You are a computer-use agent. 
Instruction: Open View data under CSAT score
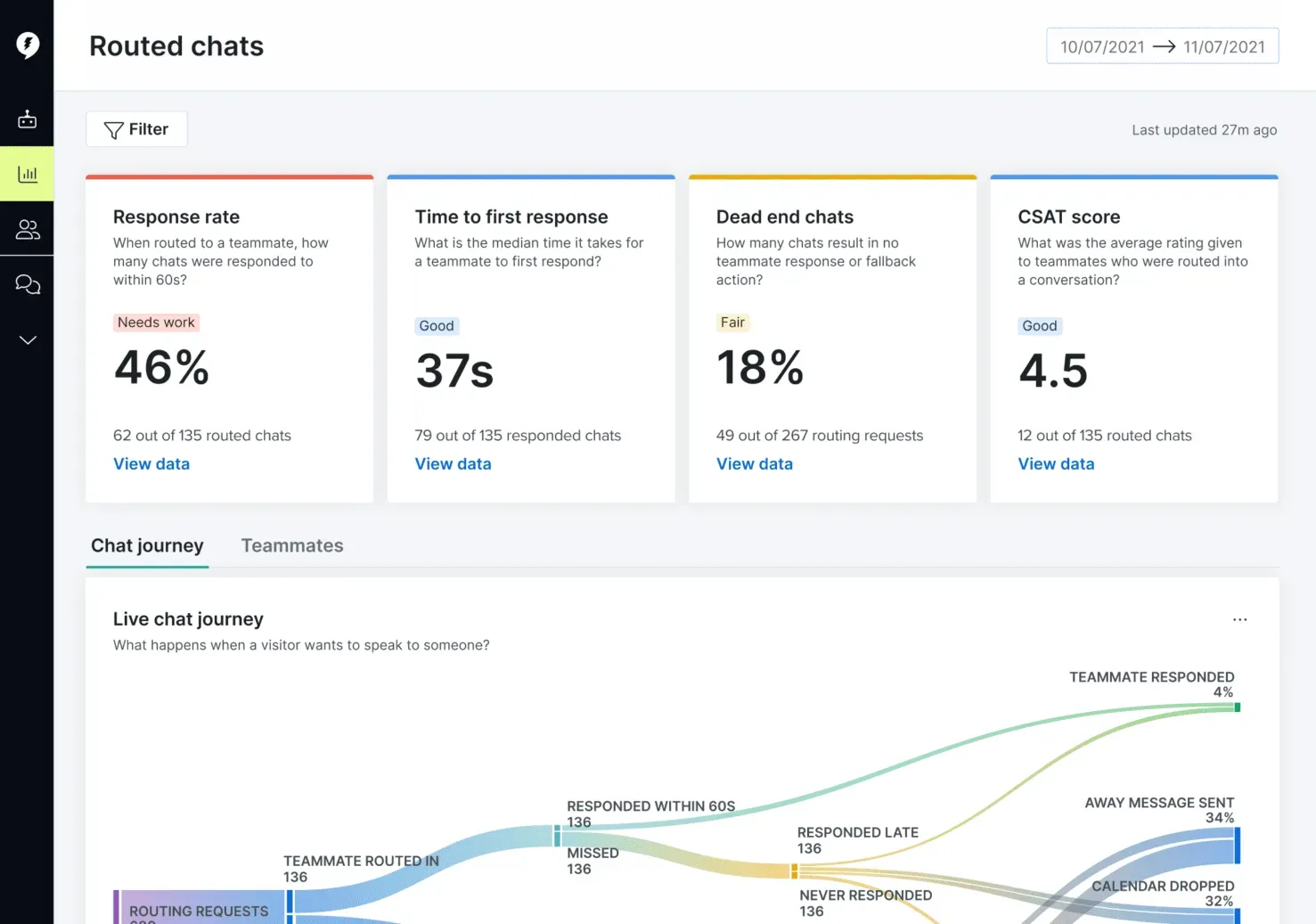pyautogui.click(x=1056, y=463)
